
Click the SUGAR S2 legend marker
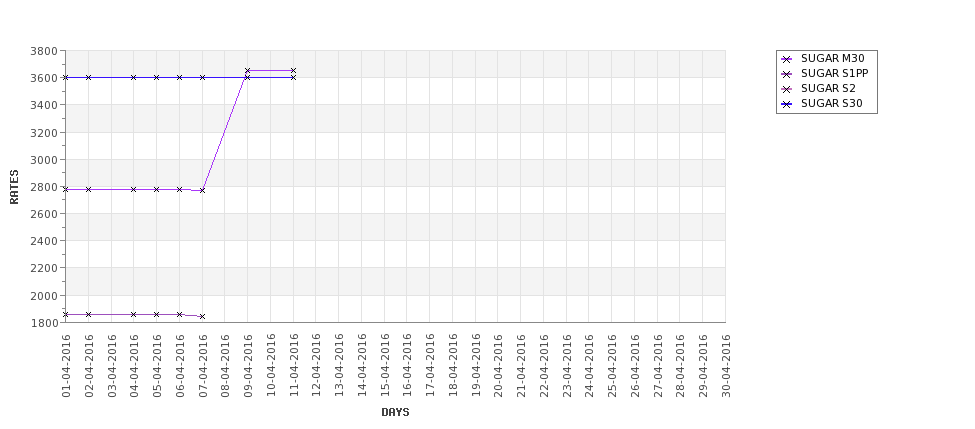click(x=787, y=89)
